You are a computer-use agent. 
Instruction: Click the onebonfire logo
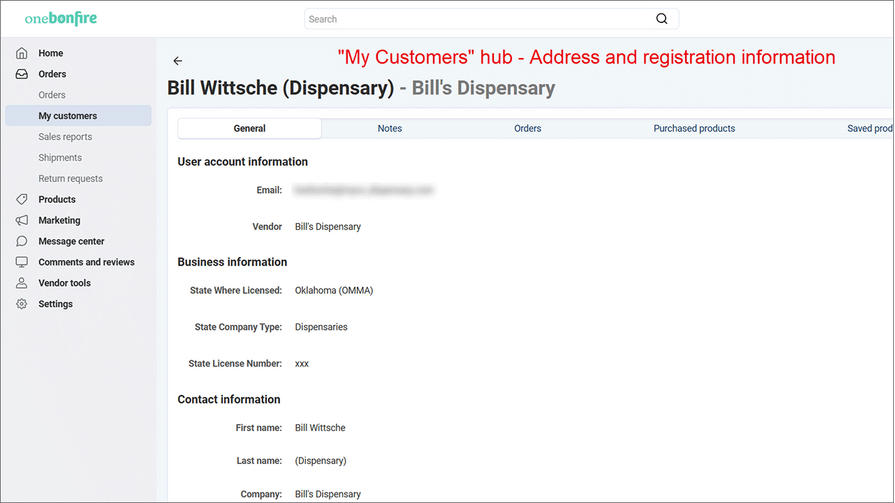click(61, 19)
